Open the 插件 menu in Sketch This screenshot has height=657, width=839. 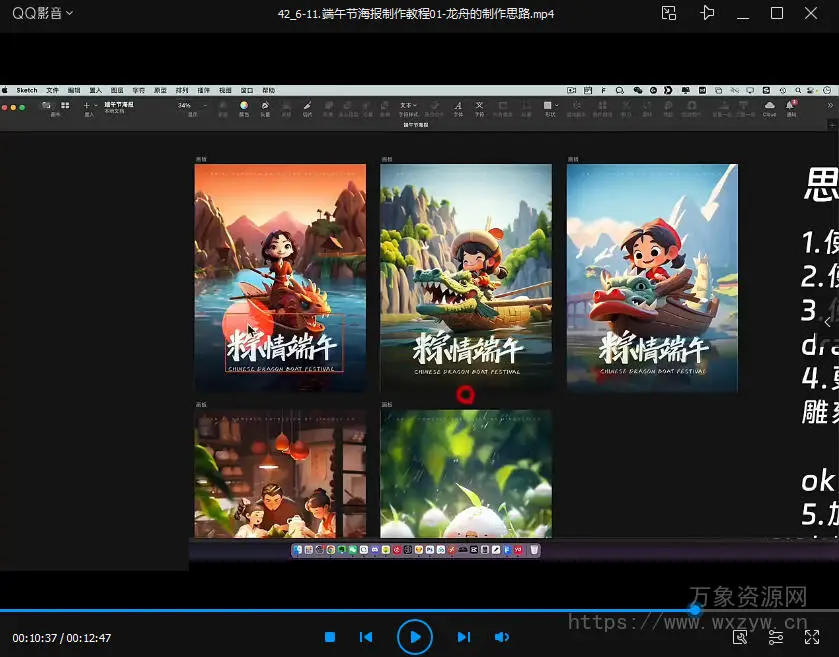204,90
